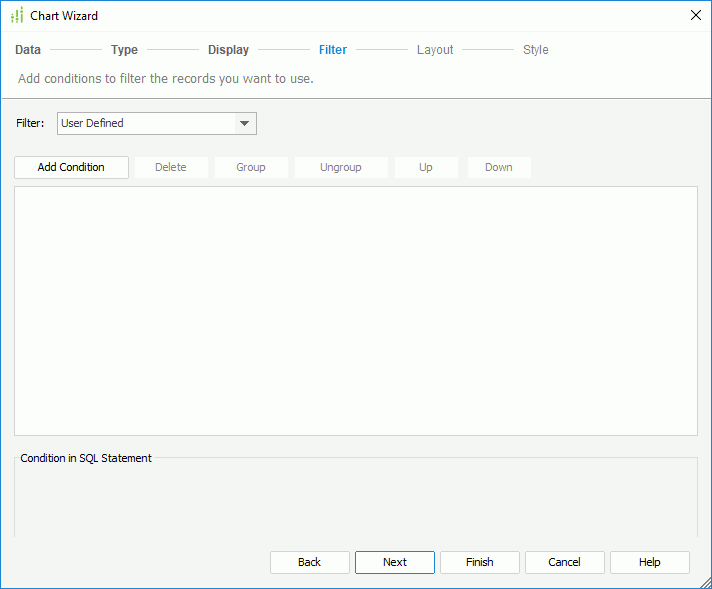Click the Delete condition button
The width and height of the screenshot is (712, 589).
pos(171,167)
